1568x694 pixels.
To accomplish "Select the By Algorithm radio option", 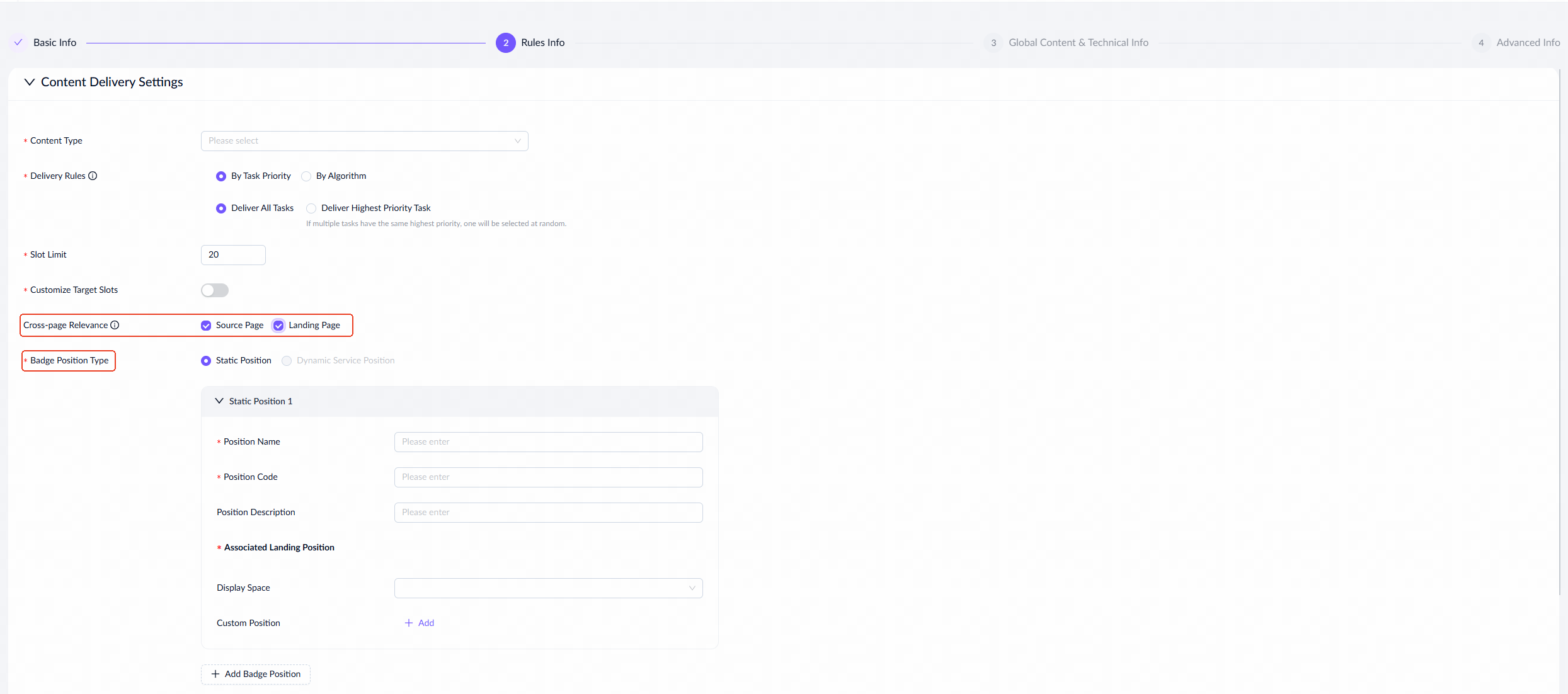I will (306, 176).
